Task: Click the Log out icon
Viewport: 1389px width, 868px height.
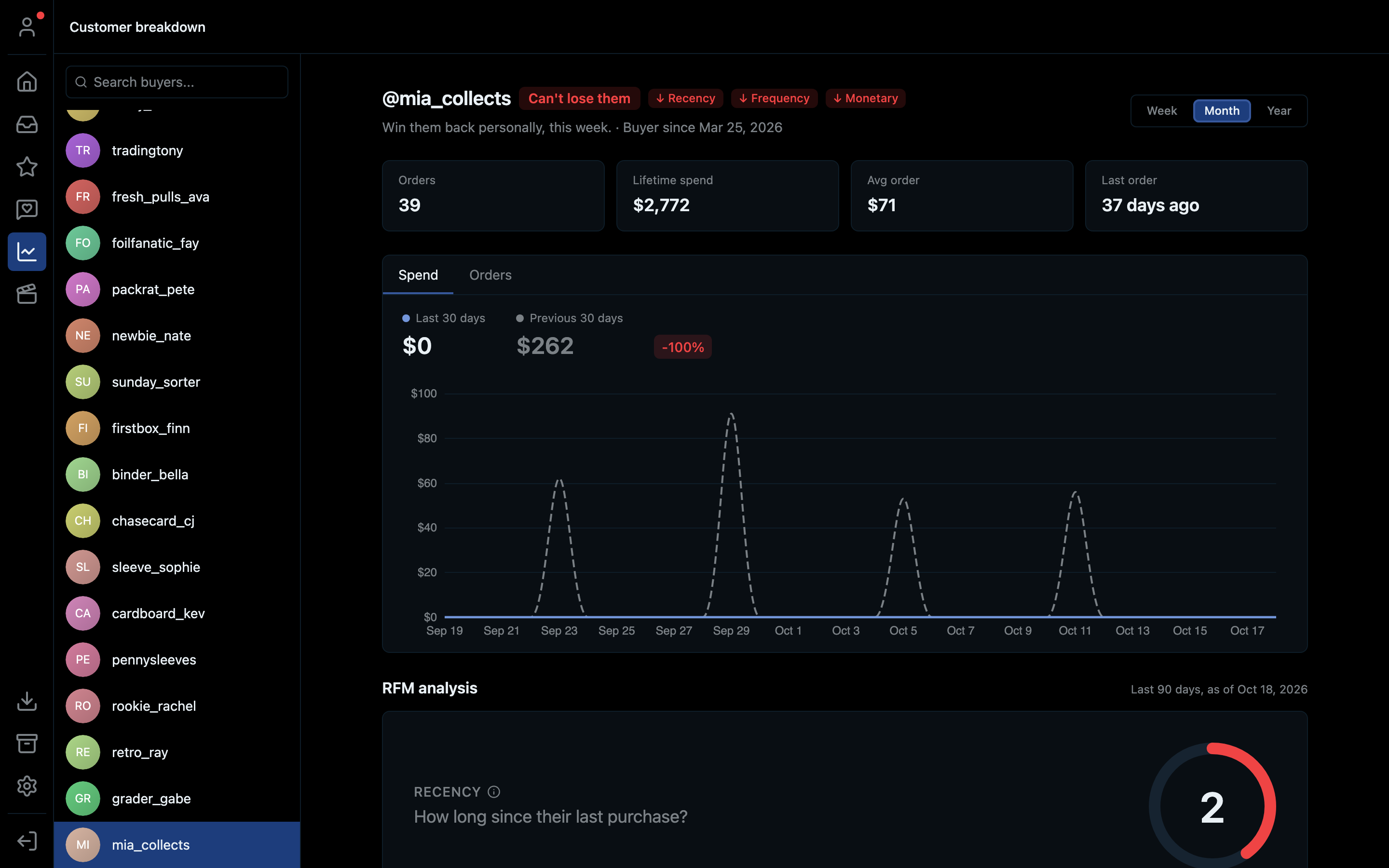Action: tap(27, 841)
